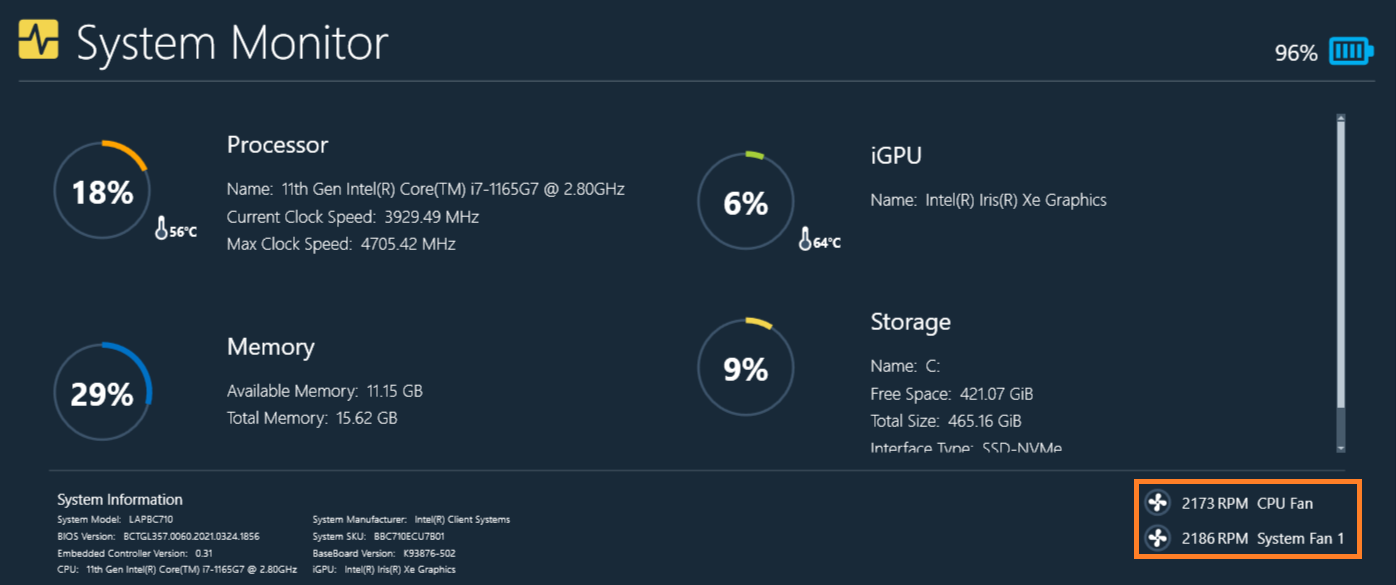
Task: Click the CPU Fan icon
Action: click(x=1157, y=503)
